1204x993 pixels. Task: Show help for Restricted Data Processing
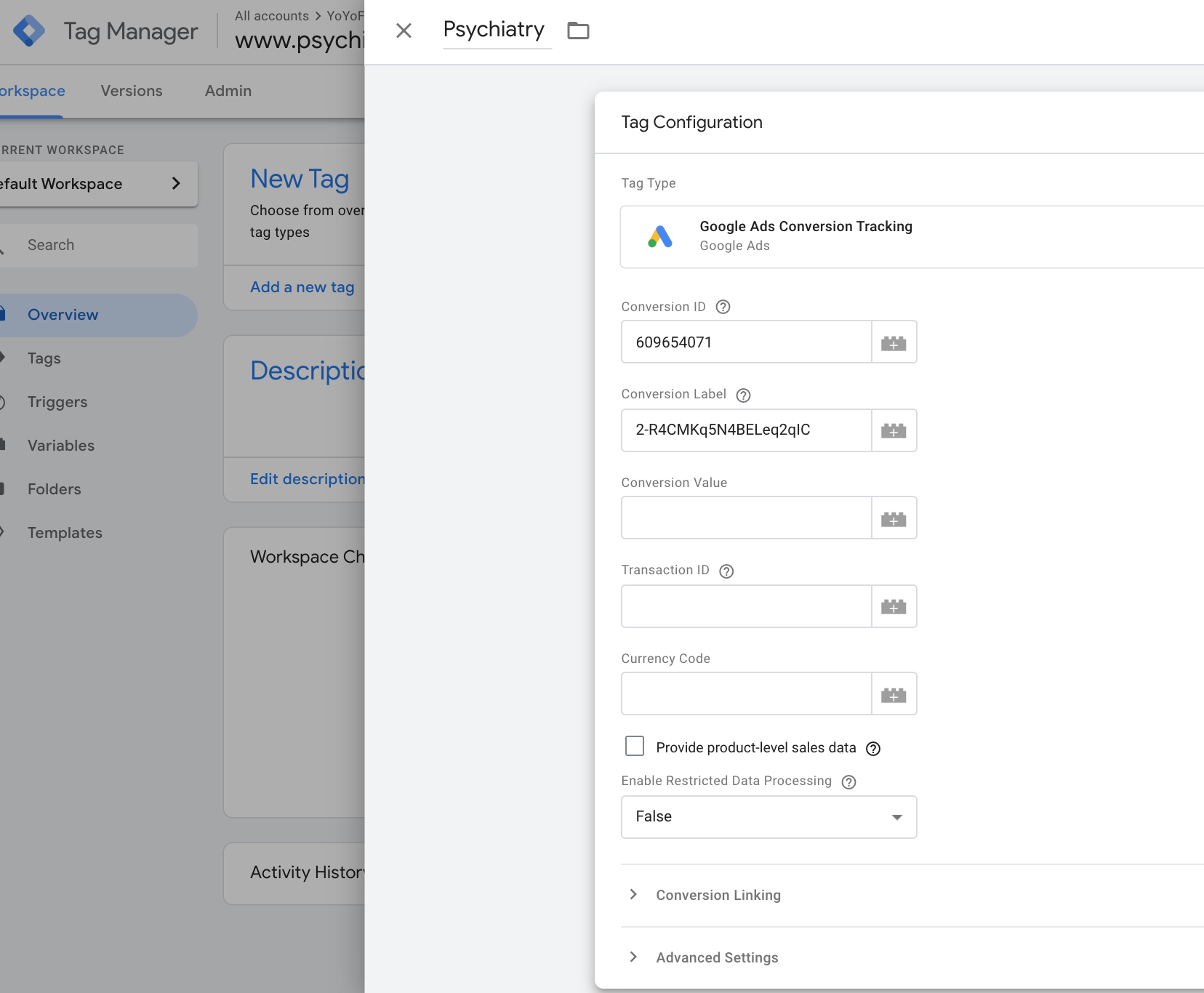point(848,781)
